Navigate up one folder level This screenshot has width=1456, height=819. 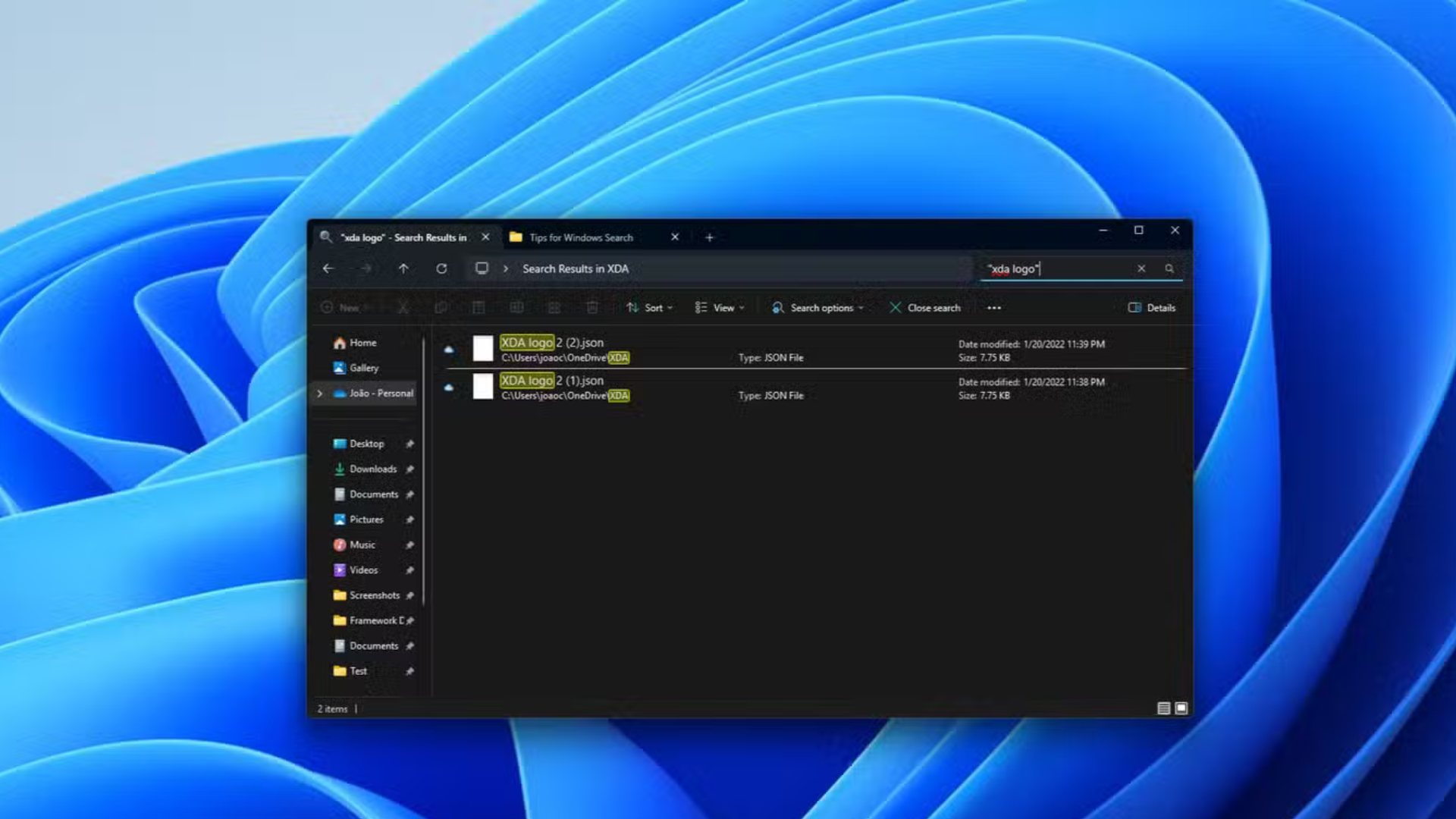404,268
